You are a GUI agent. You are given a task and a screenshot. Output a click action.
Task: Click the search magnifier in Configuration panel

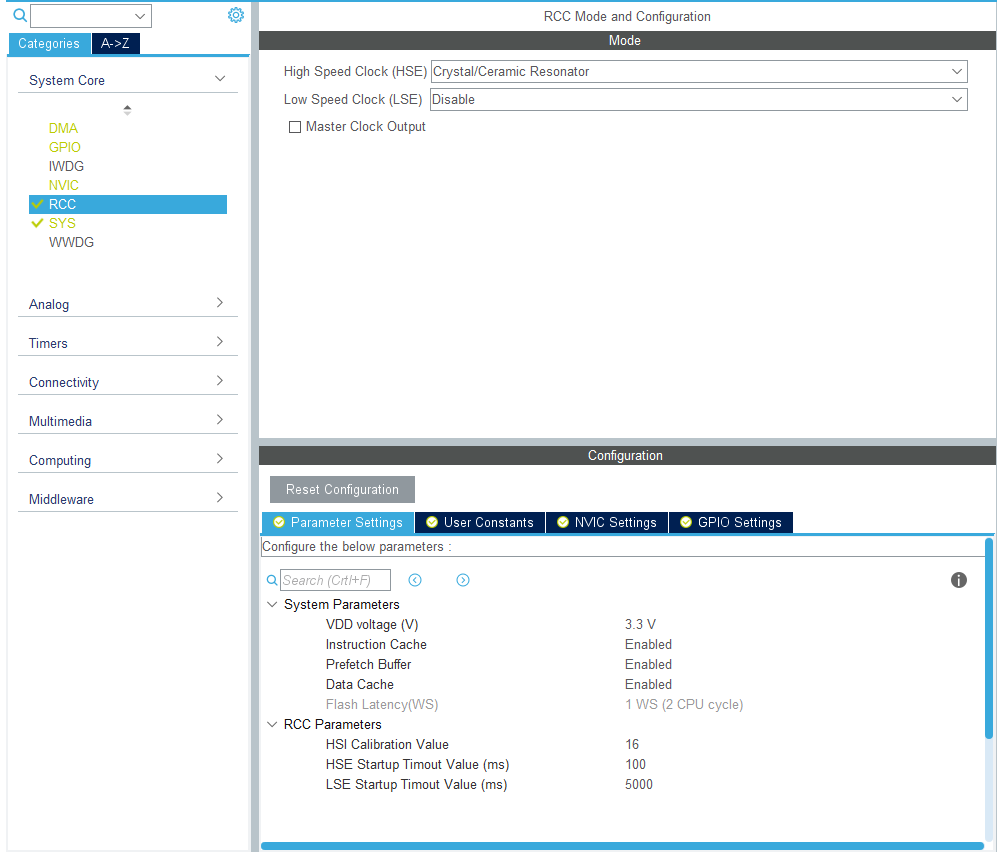point(272,580)
